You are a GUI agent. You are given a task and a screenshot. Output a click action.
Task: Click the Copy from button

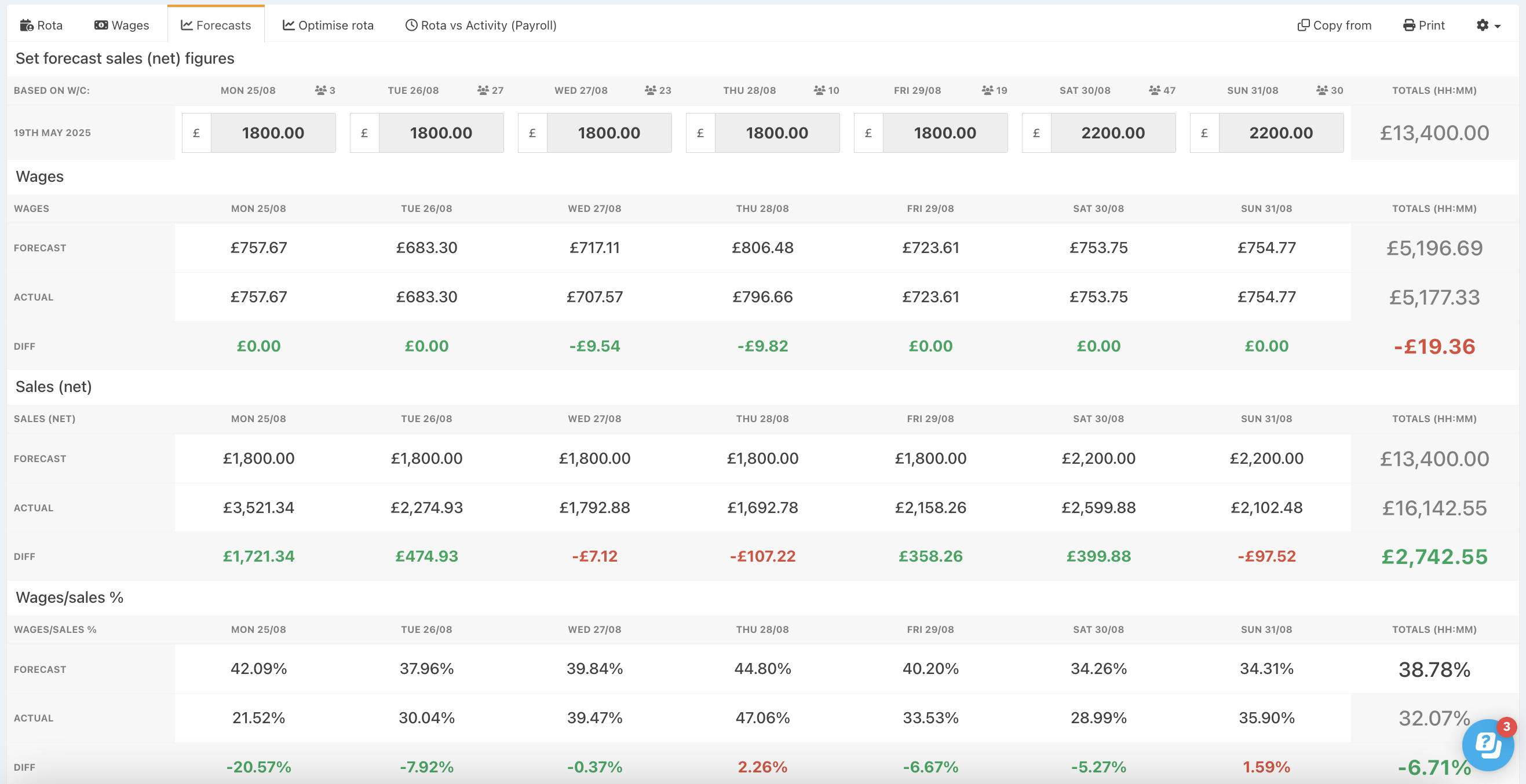point(1334,25)
